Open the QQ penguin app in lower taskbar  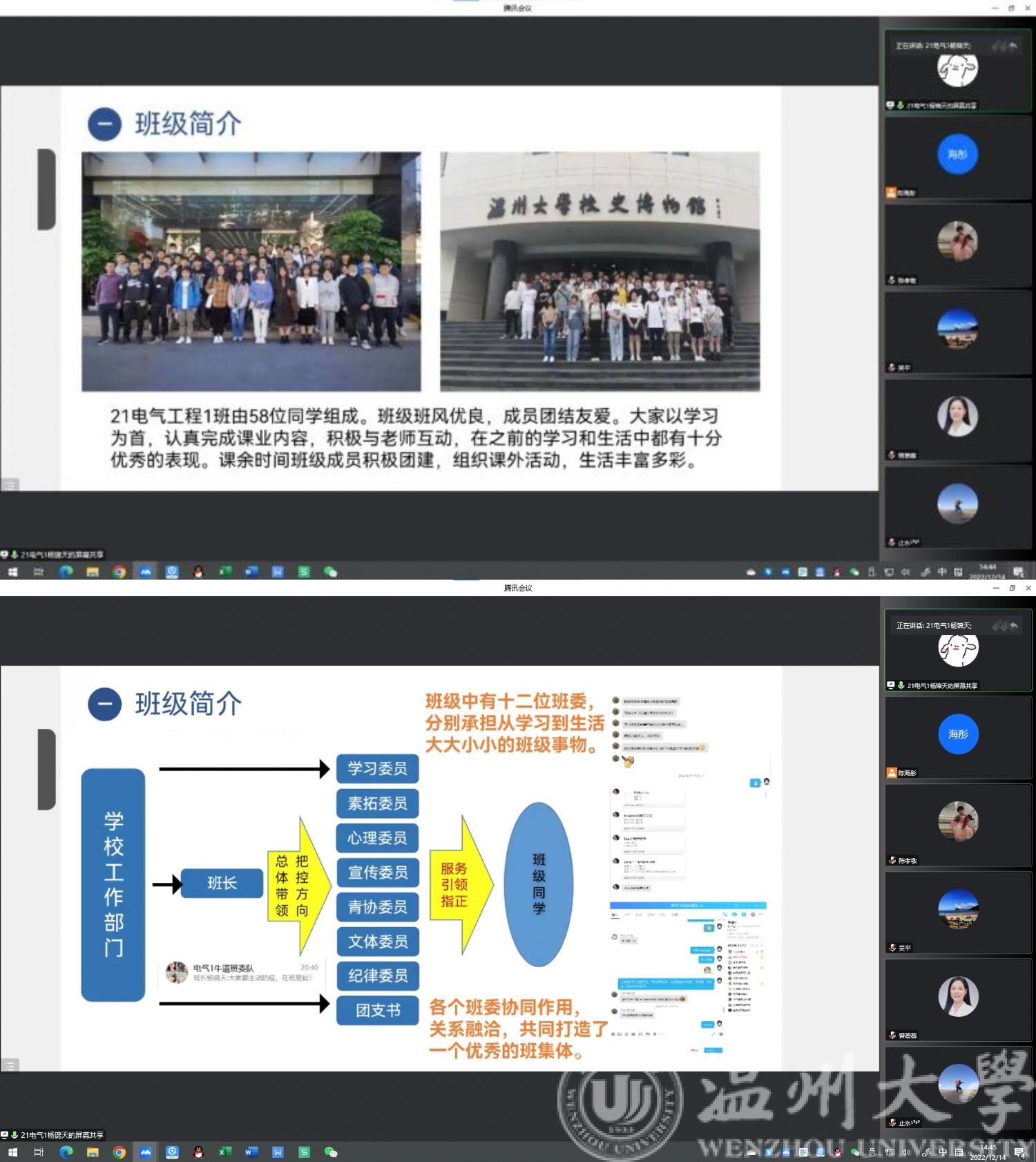click(x=198, y=1152)
